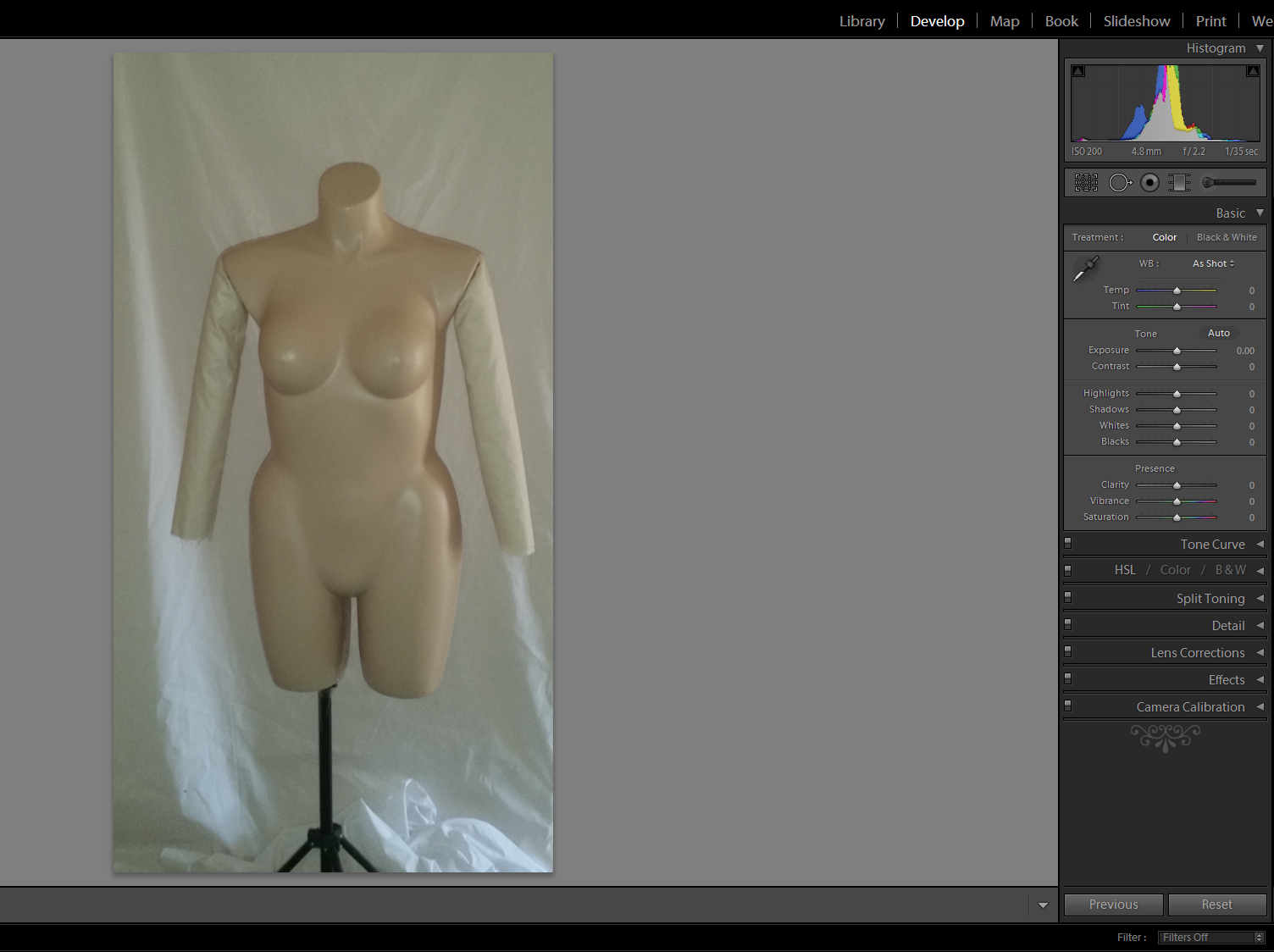1274x952 pixels.
Task: Choose Black & White treatment
Action: point(1227,237)
